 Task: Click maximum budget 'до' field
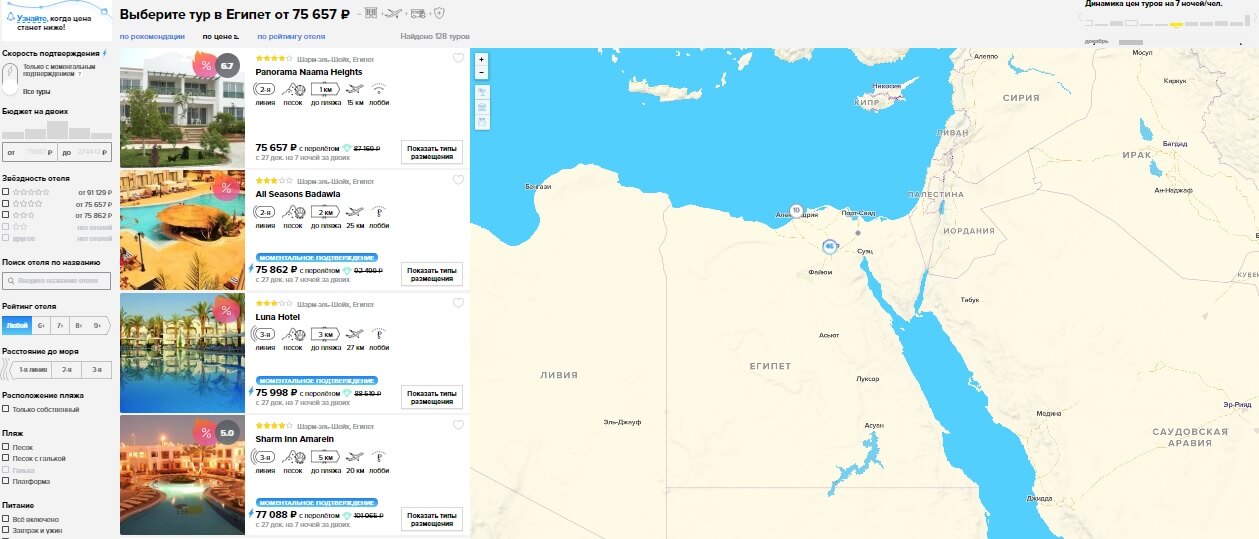click(x=85, y=152)
